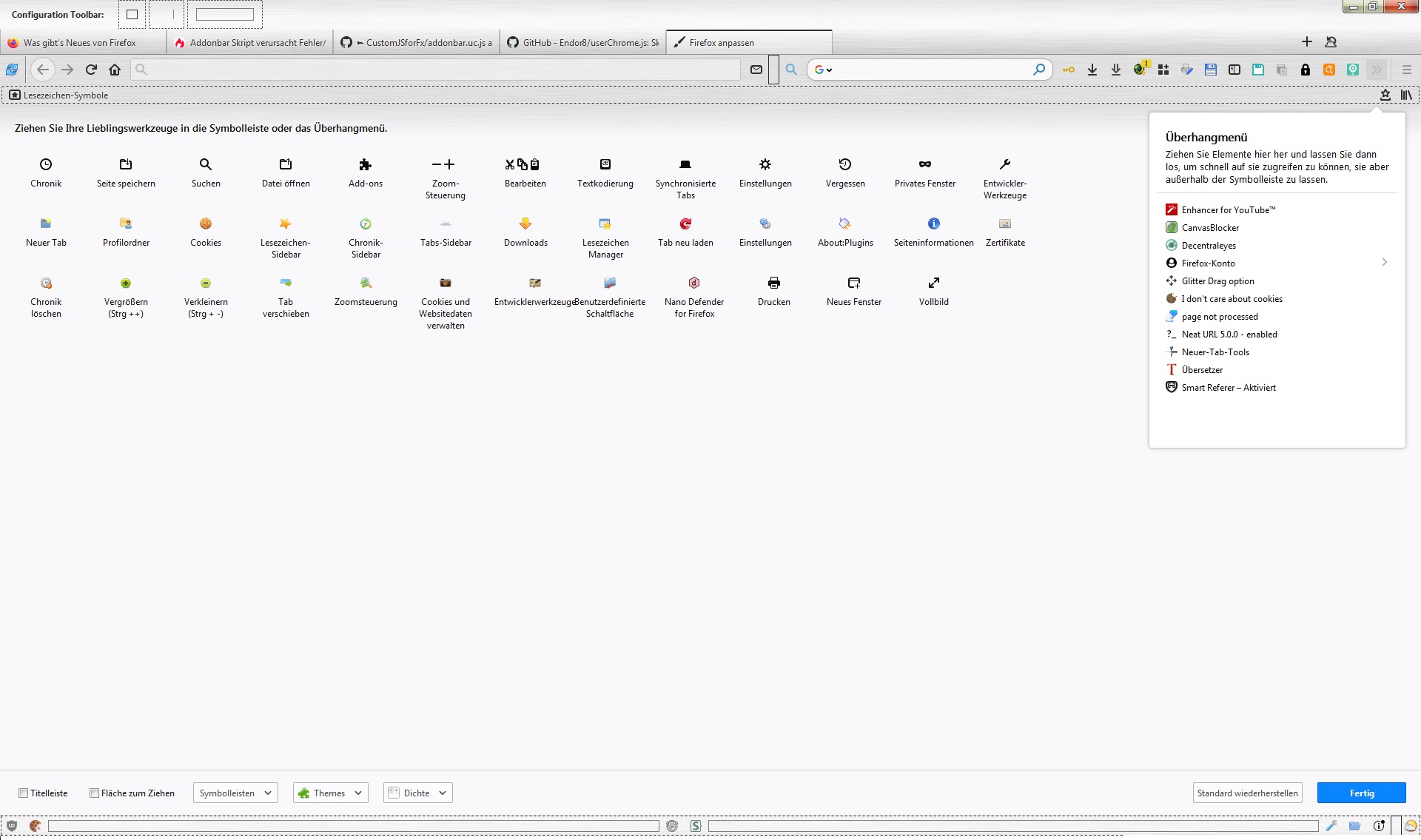The image size is (1421, 840).
Task: Open the Symbolleisten dropdown
Action: point(235,793)
